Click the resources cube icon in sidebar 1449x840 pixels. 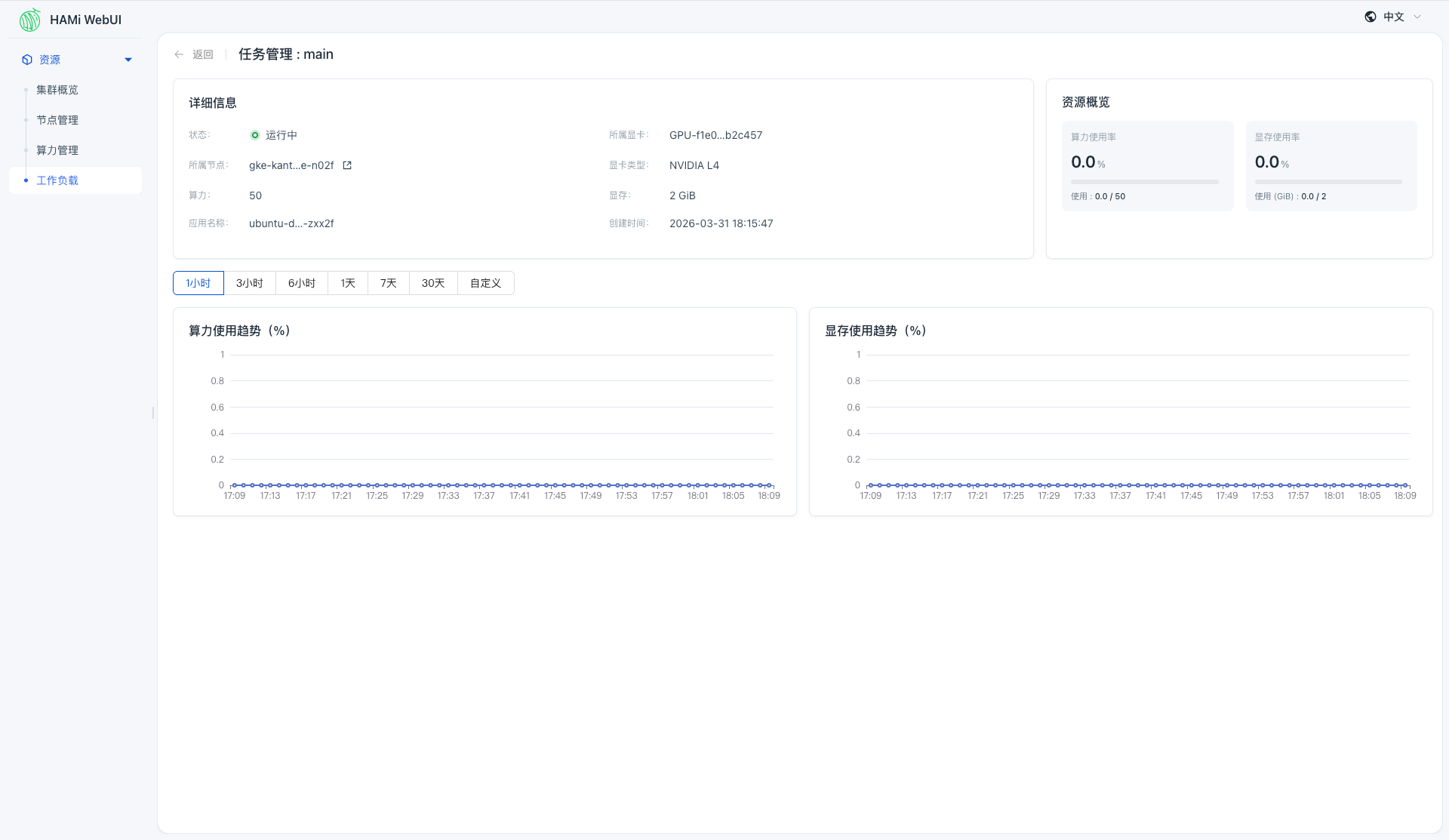coord(27,60)
